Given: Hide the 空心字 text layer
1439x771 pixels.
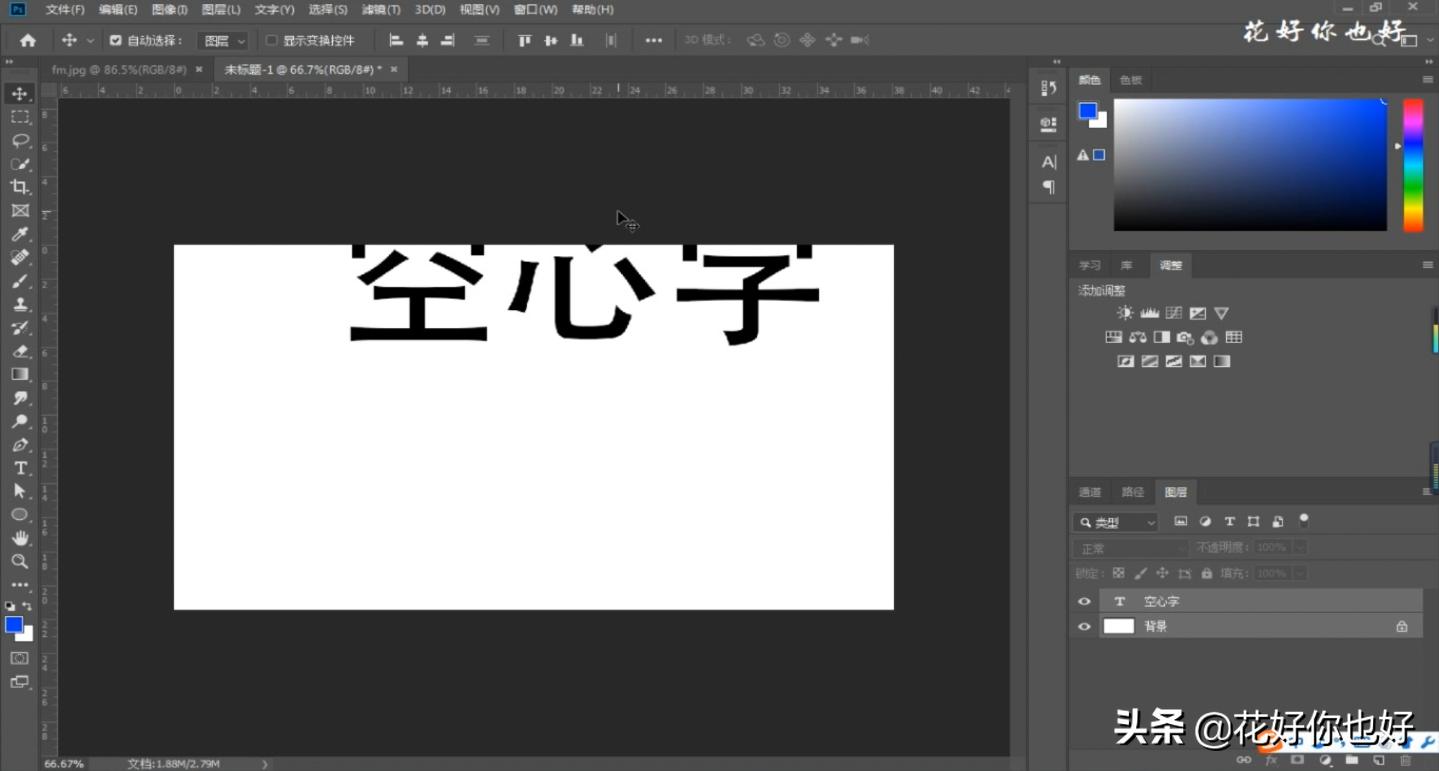Looking at the screenshot, I should click(1084, 600).
